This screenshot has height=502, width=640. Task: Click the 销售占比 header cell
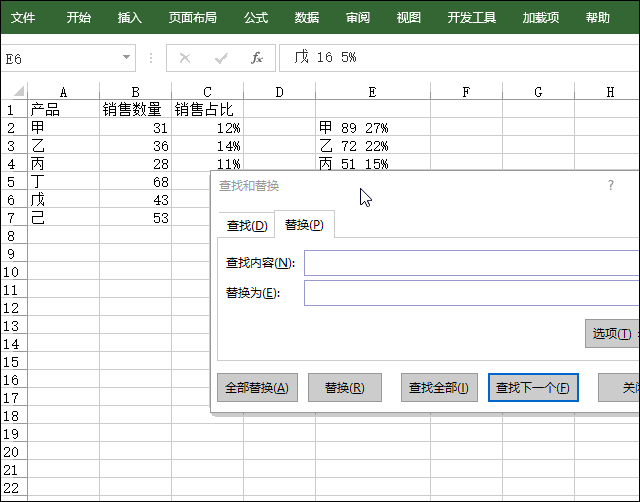click(207, 109)
